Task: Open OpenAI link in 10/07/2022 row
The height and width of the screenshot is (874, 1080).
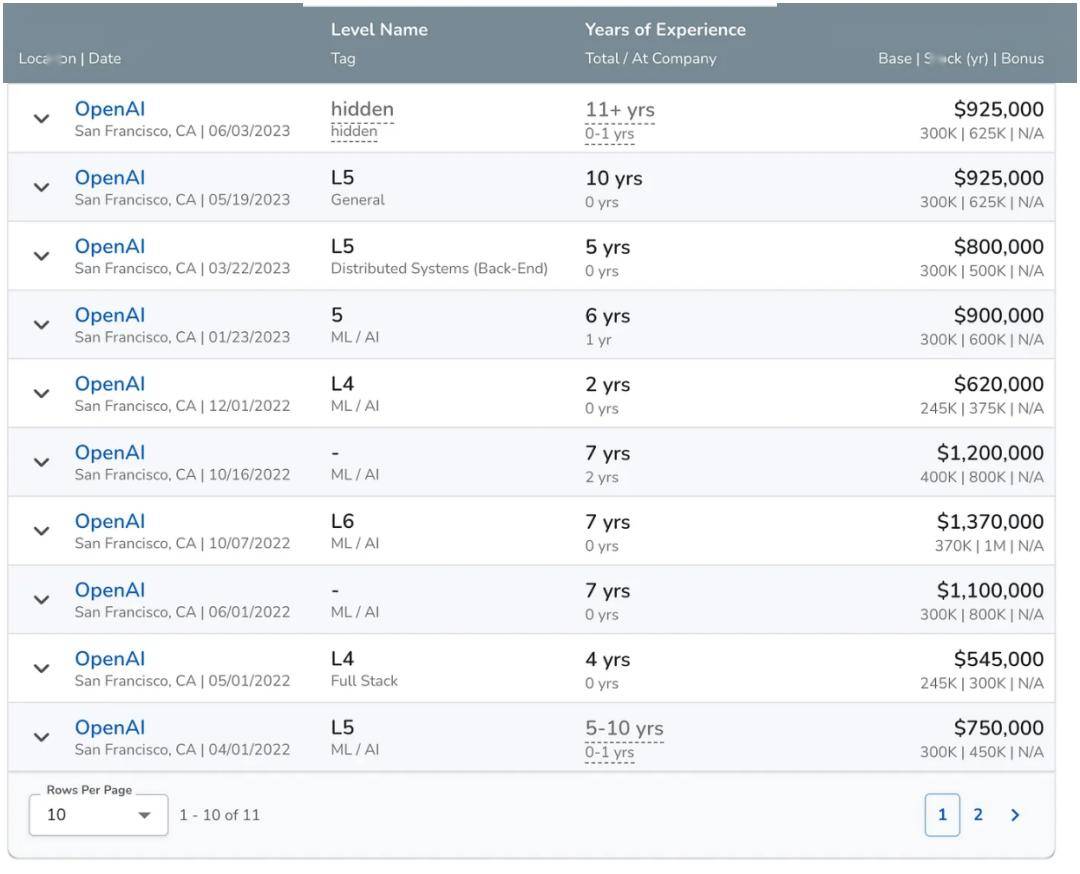Action: [x=110, y=521]
